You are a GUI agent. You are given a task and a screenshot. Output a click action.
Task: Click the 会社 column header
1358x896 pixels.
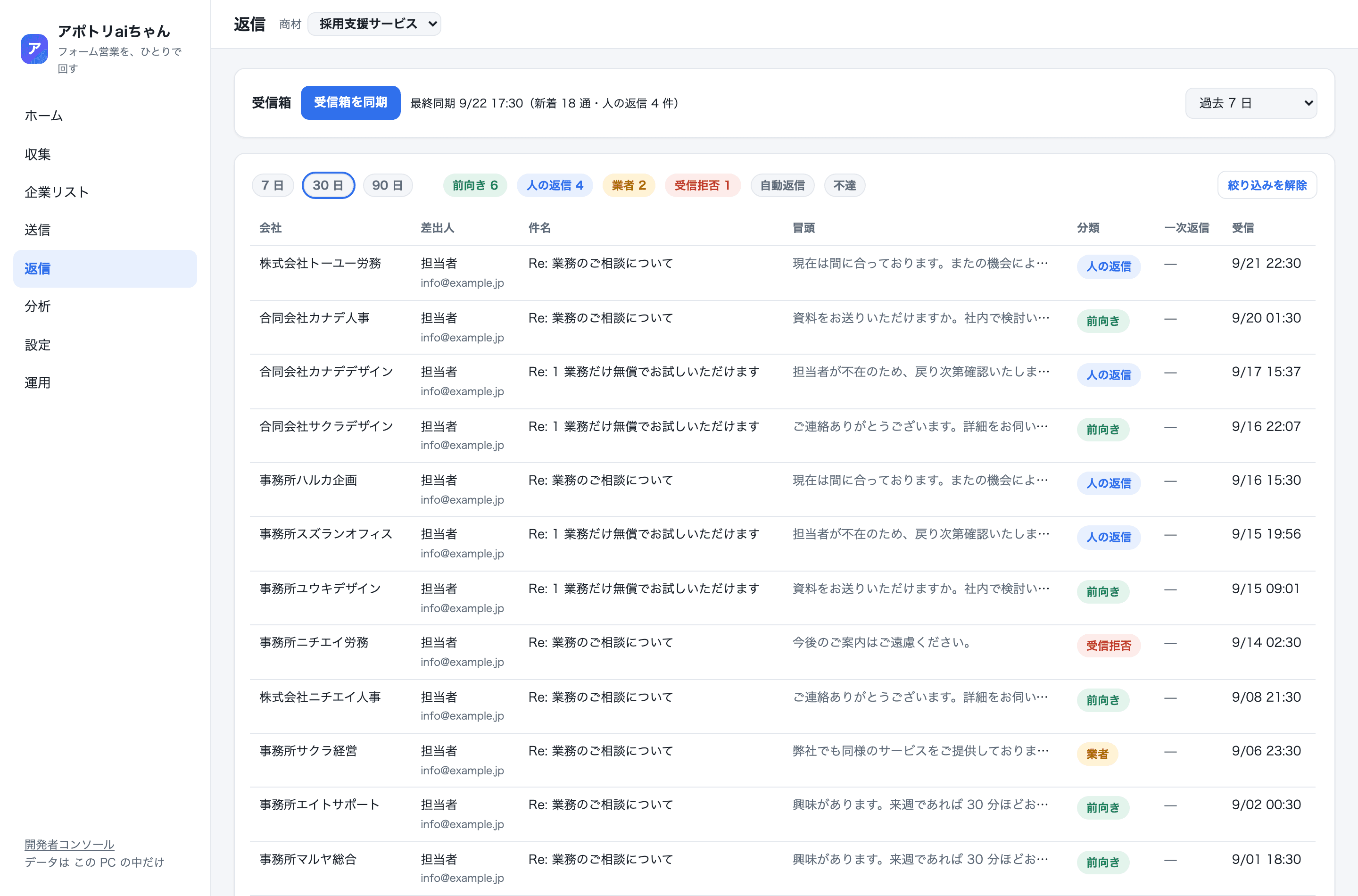tap(270, 228)
